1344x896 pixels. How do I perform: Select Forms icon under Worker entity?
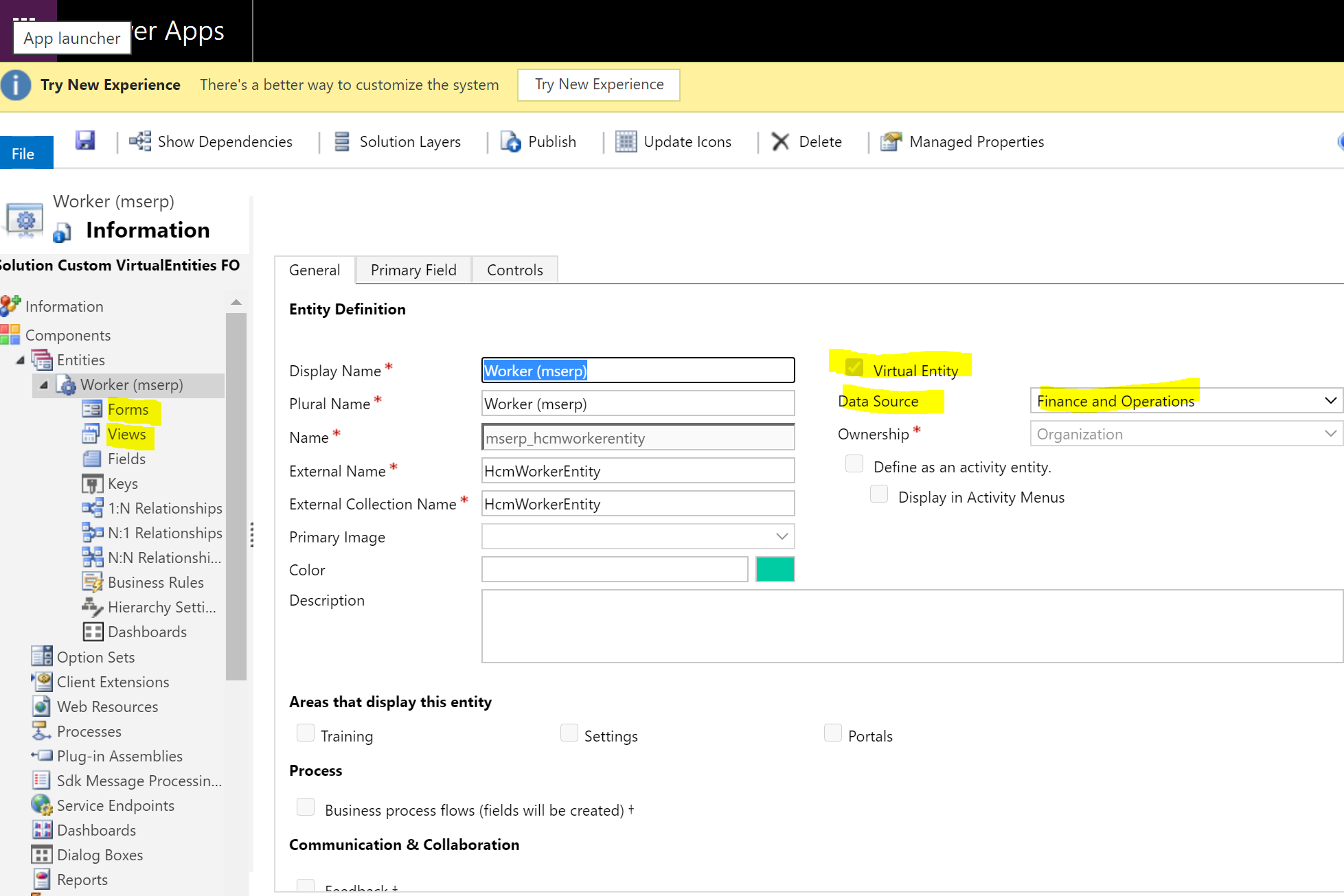click(91, 410)
